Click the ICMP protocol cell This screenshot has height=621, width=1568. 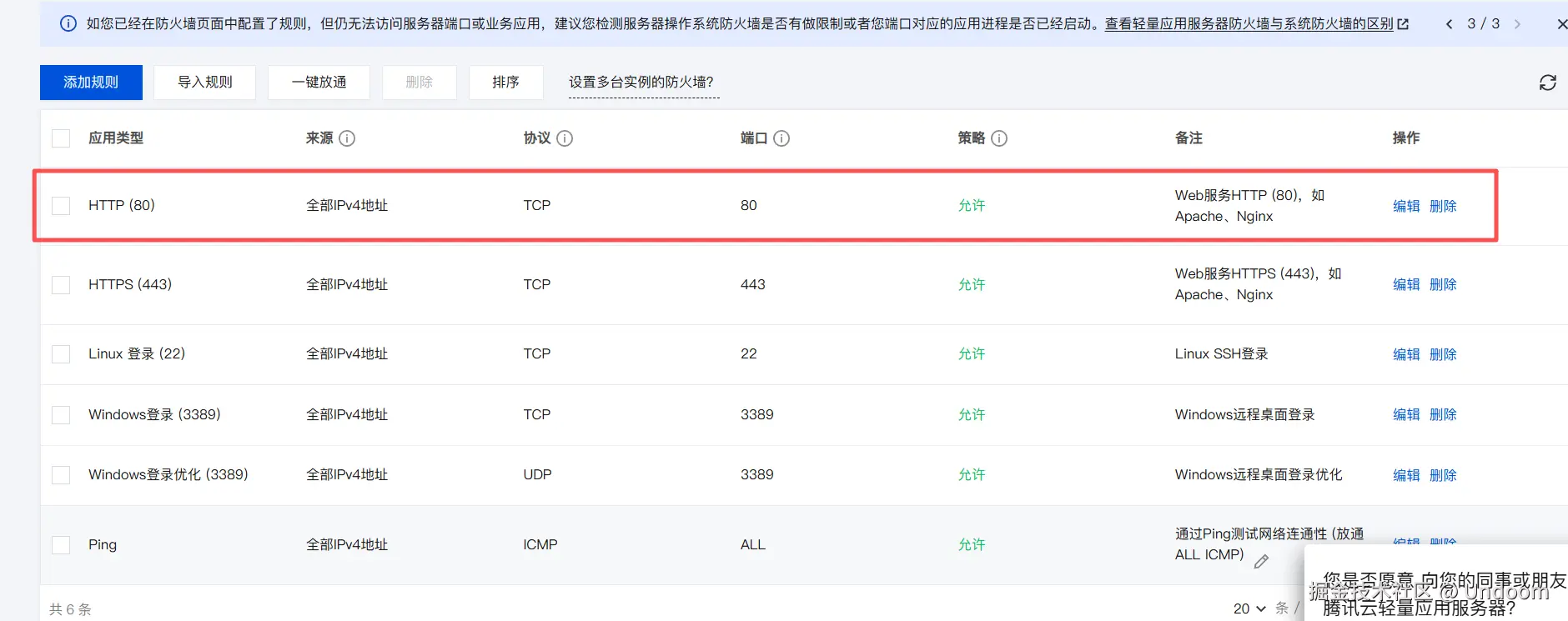point(540,544)
